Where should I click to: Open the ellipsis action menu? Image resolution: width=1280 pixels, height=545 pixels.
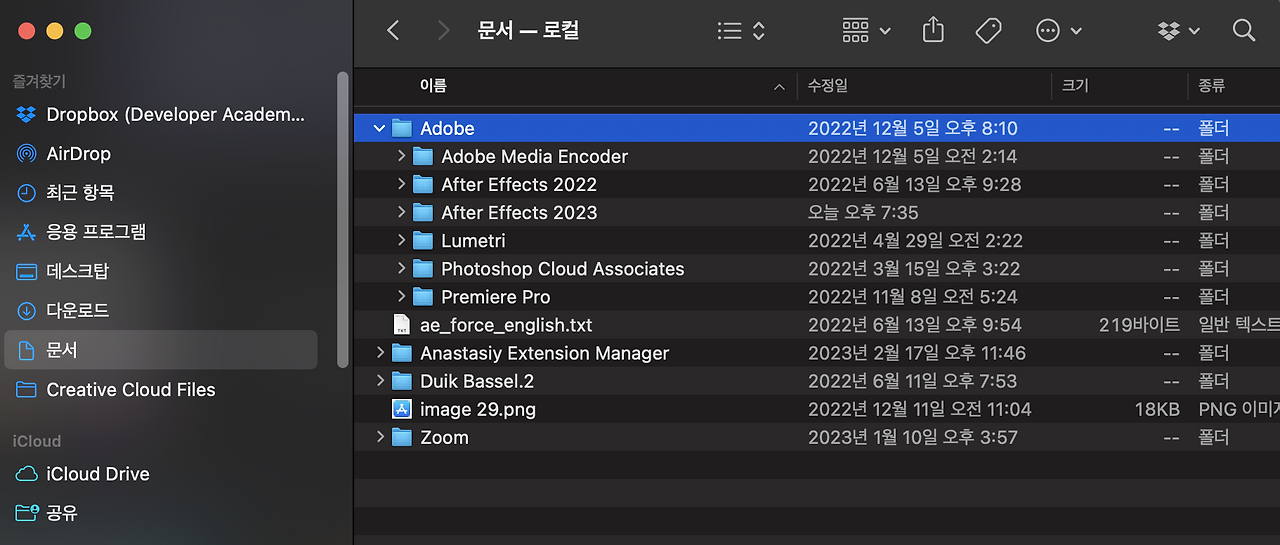1059,31
